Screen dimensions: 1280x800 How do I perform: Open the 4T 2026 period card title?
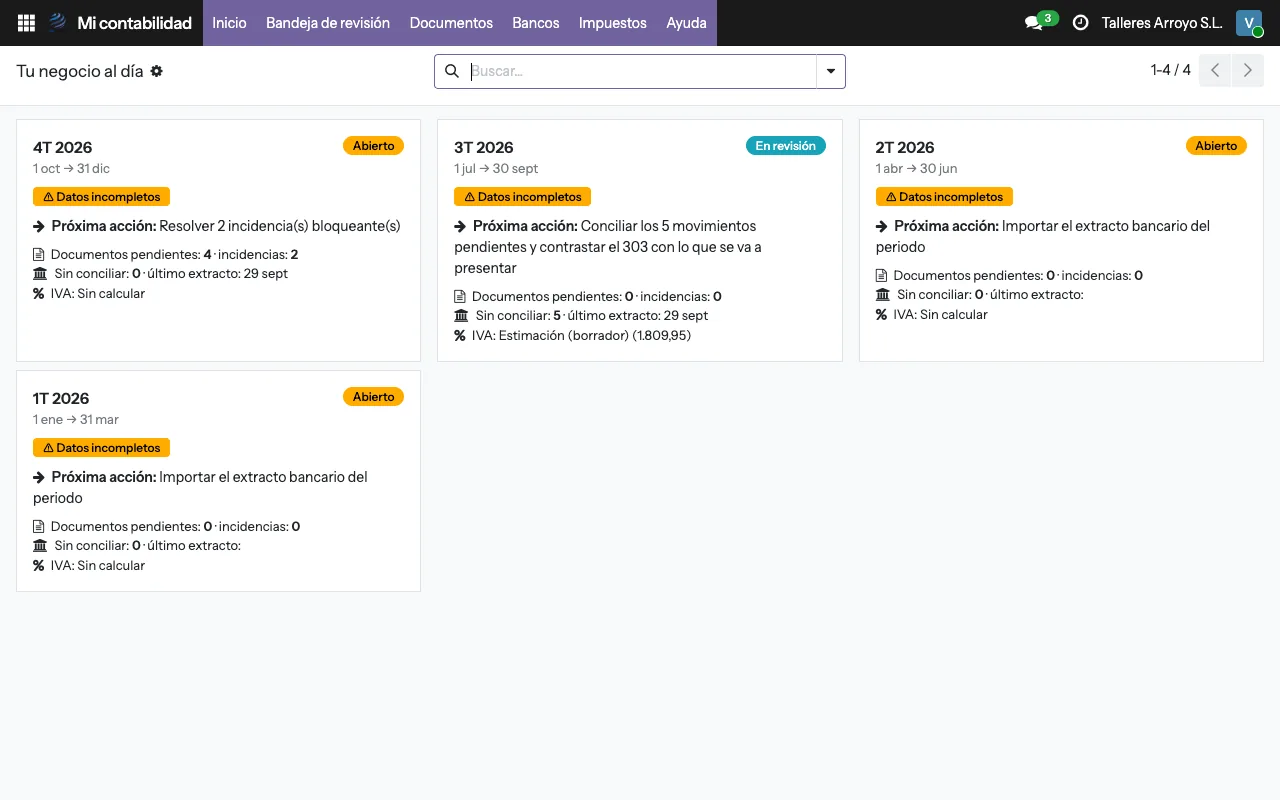(x=63, y=148)
